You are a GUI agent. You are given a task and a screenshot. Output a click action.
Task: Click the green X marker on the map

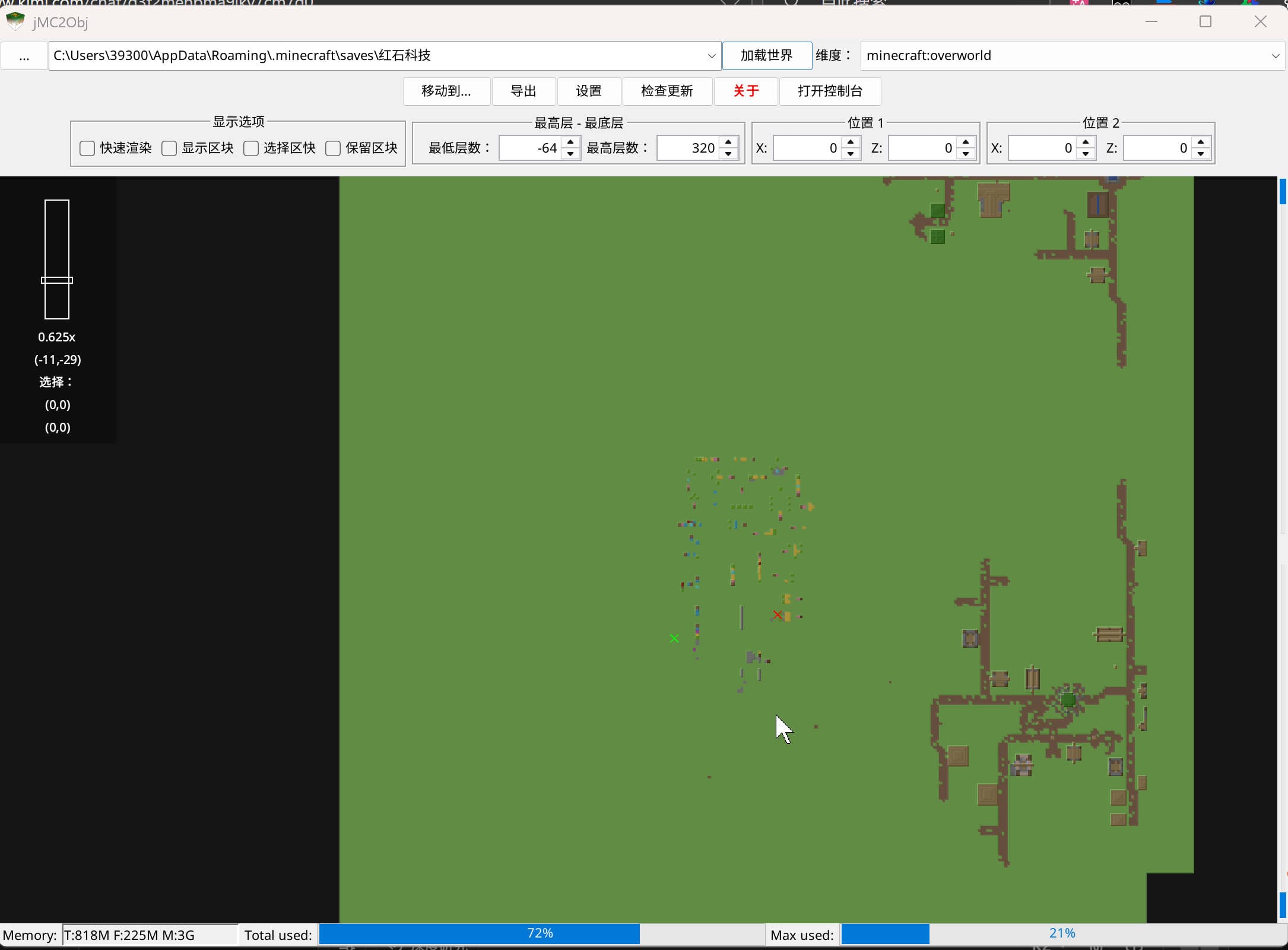(674, 638)
